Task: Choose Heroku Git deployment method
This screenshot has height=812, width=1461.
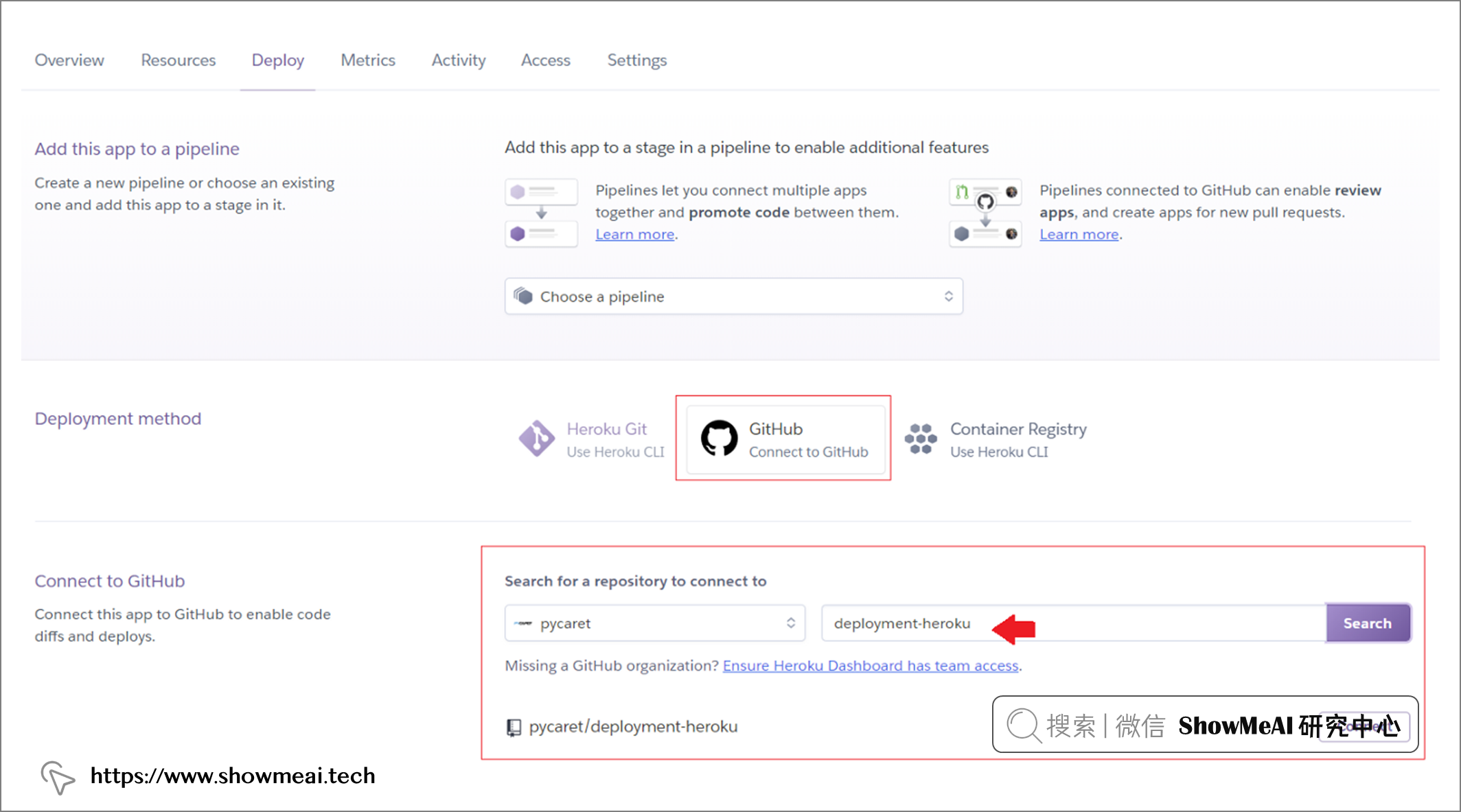Action: pos(592,439)
